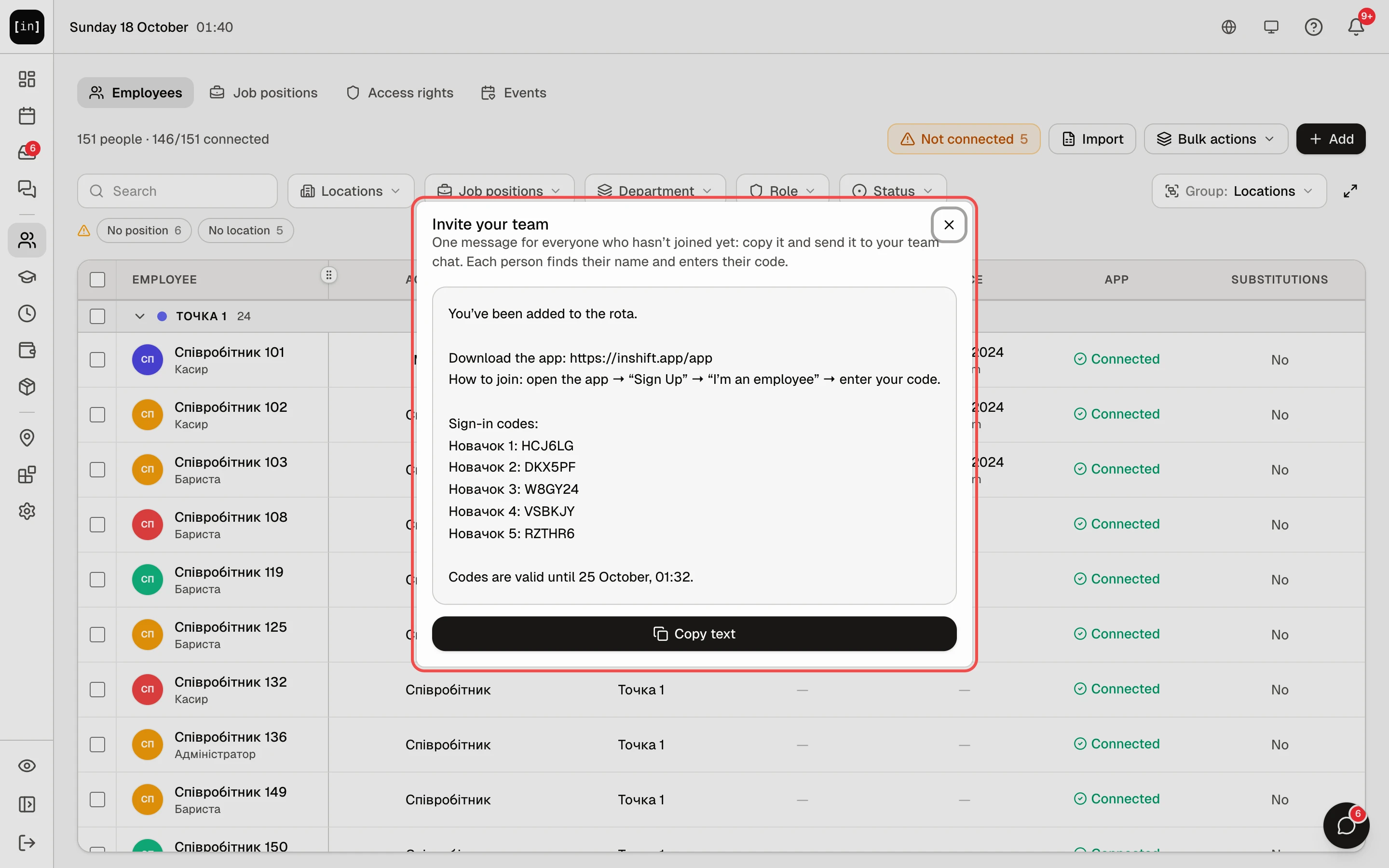Click the expand fullscreen table icon
Screen dimensions: 1389x868
pyautogui.click(x=1350, y=191)
